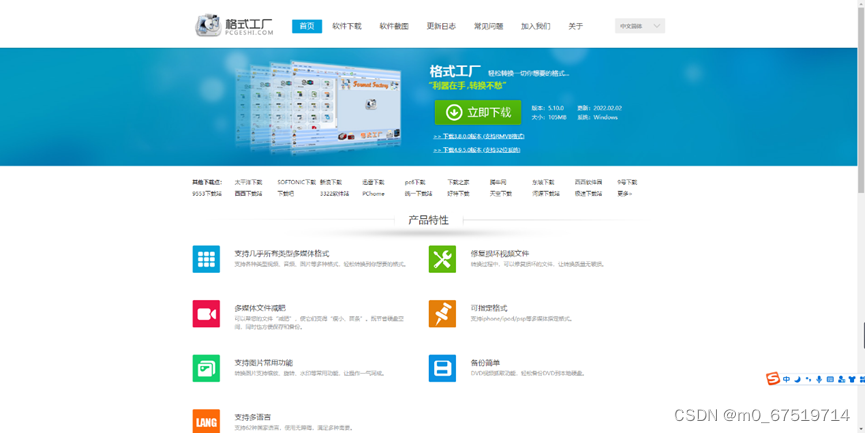
Task: Click the red video camera icon
Action: (206, 313)
